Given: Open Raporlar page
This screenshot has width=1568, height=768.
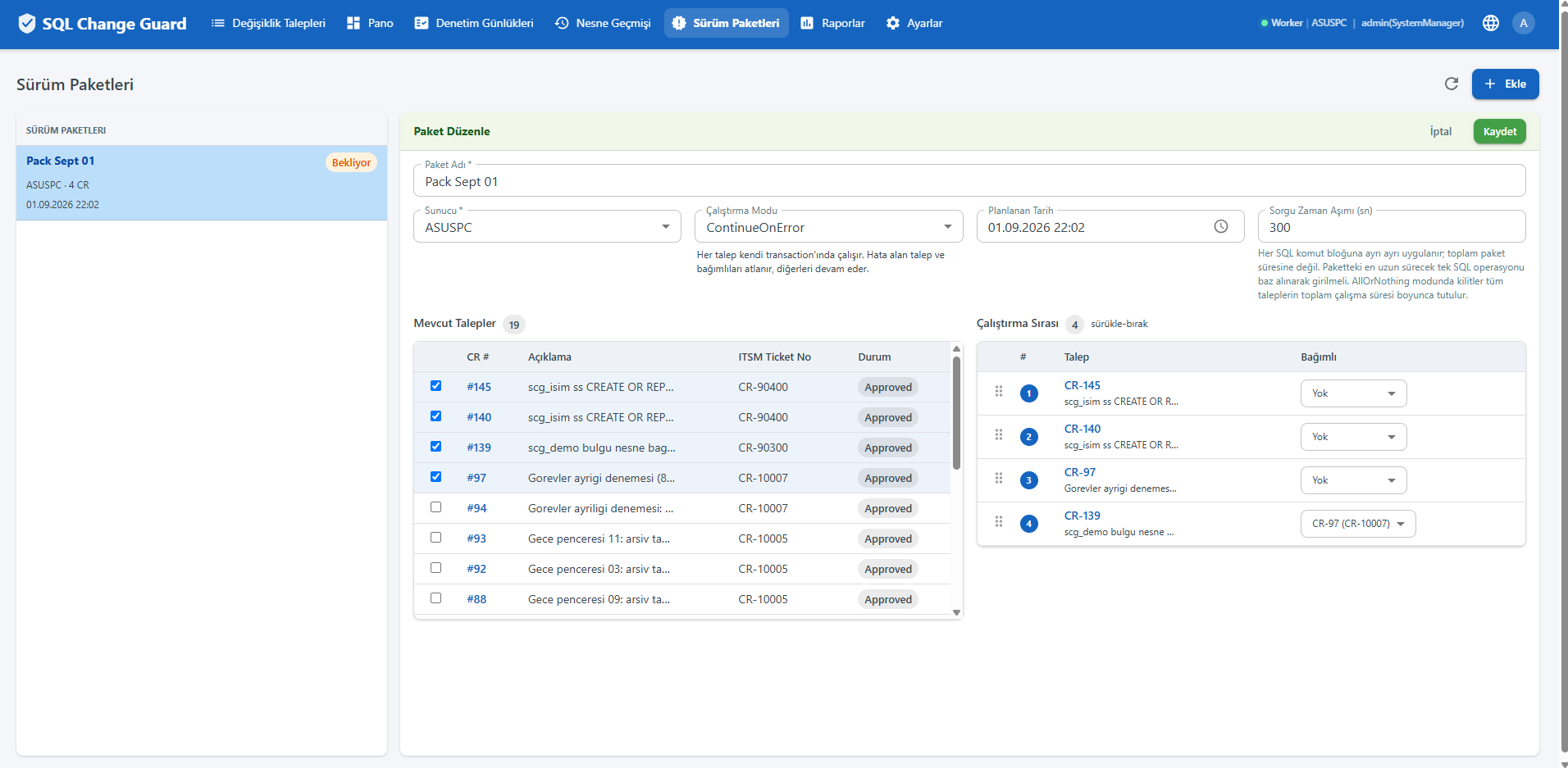Looking at the screenshot, I should (x=832, y=23).
